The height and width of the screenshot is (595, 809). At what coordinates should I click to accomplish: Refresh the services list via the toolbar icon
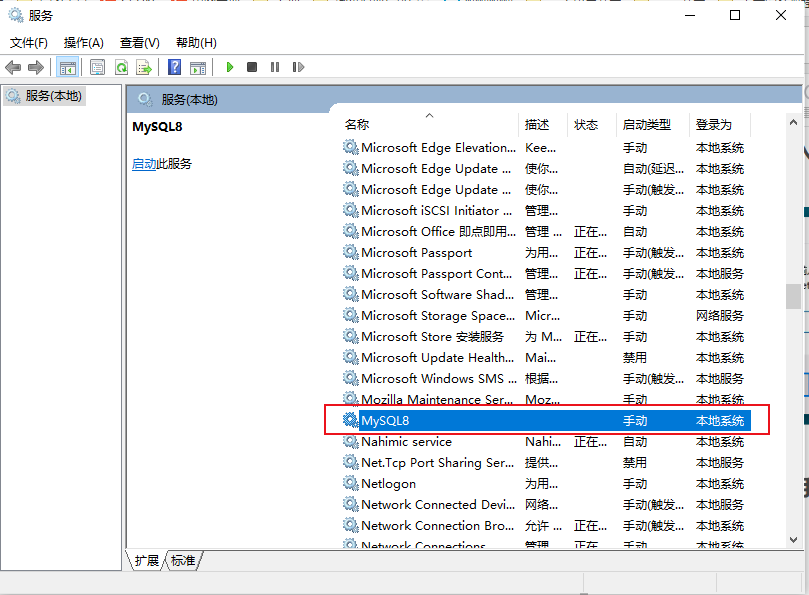(121, 67)
